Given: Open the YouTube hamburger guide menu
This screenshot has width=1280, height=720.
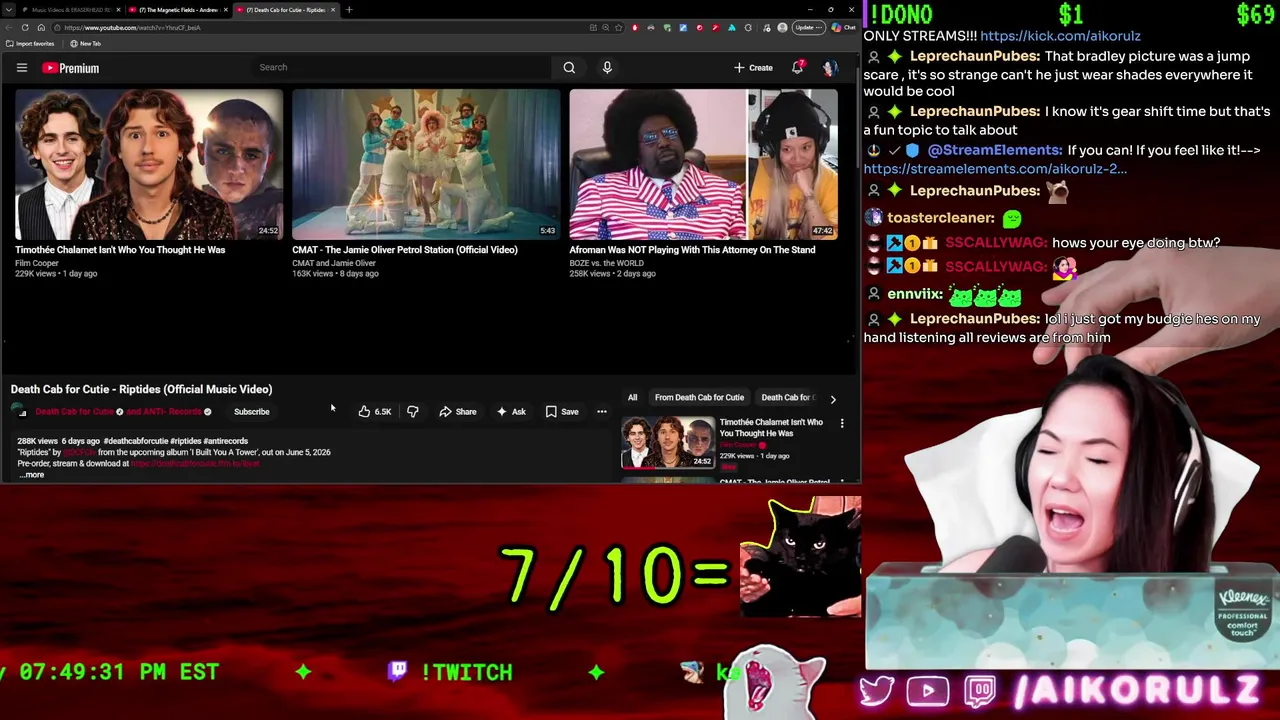Looking at the screenshot, I should [x=21, y=68].
